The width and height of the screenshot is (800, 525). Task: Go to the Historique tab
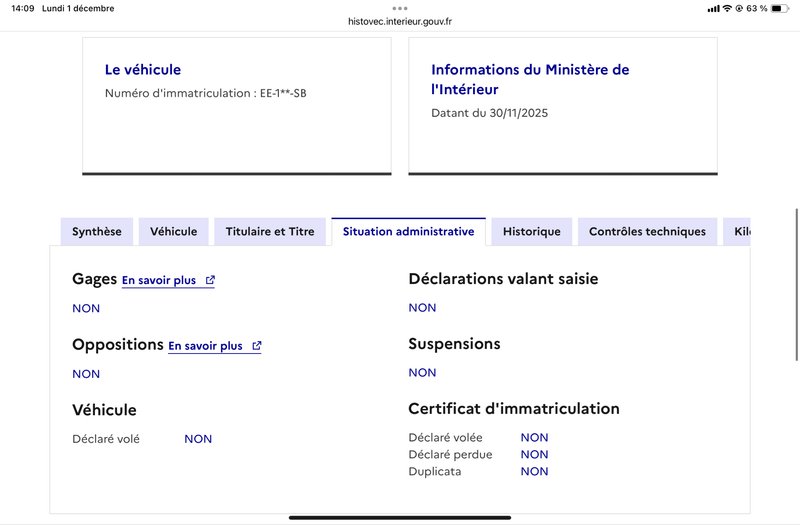[532, 232]
